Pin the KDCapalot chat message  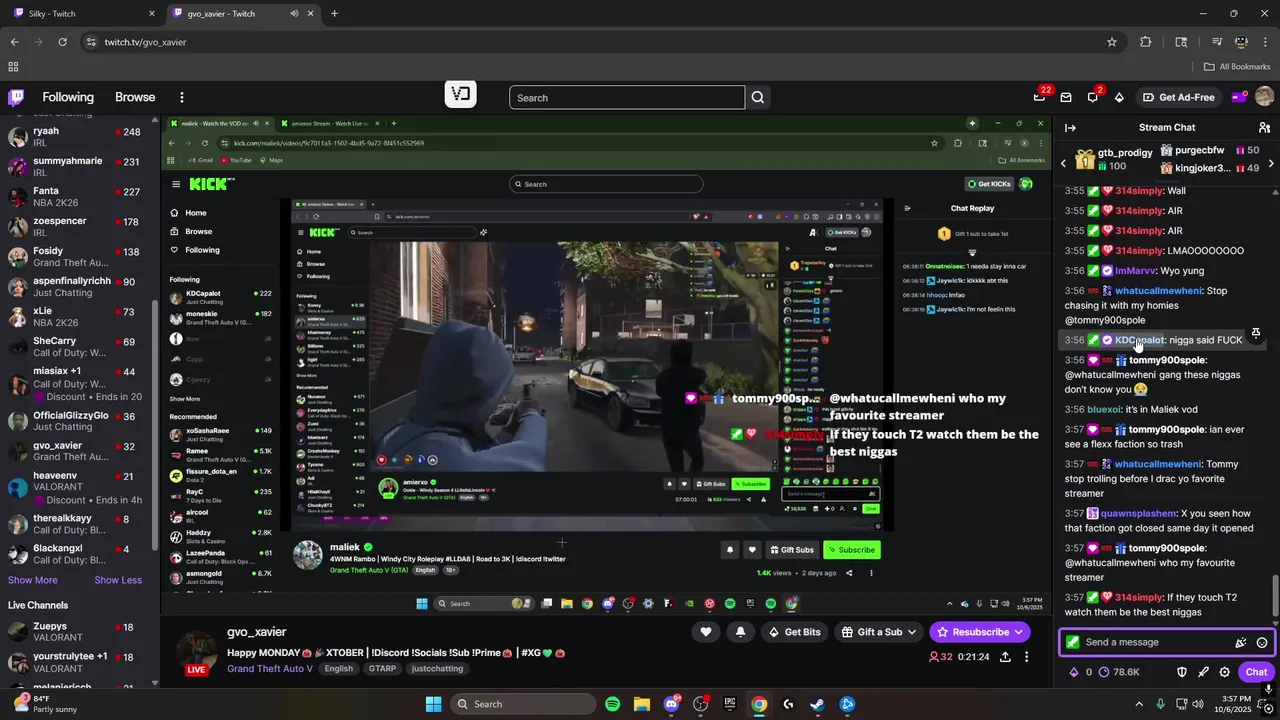pos(1256,333)
